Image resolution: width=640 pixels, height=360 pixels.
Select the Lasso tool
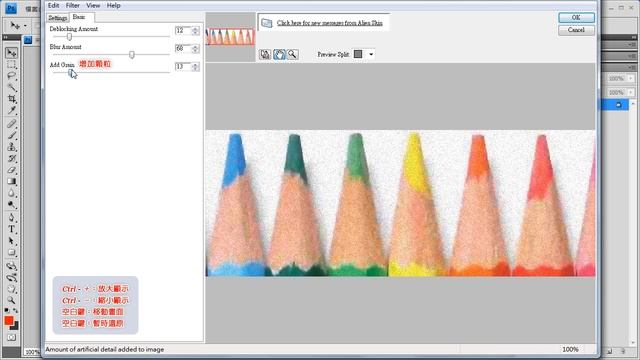(x=11, y=76)
